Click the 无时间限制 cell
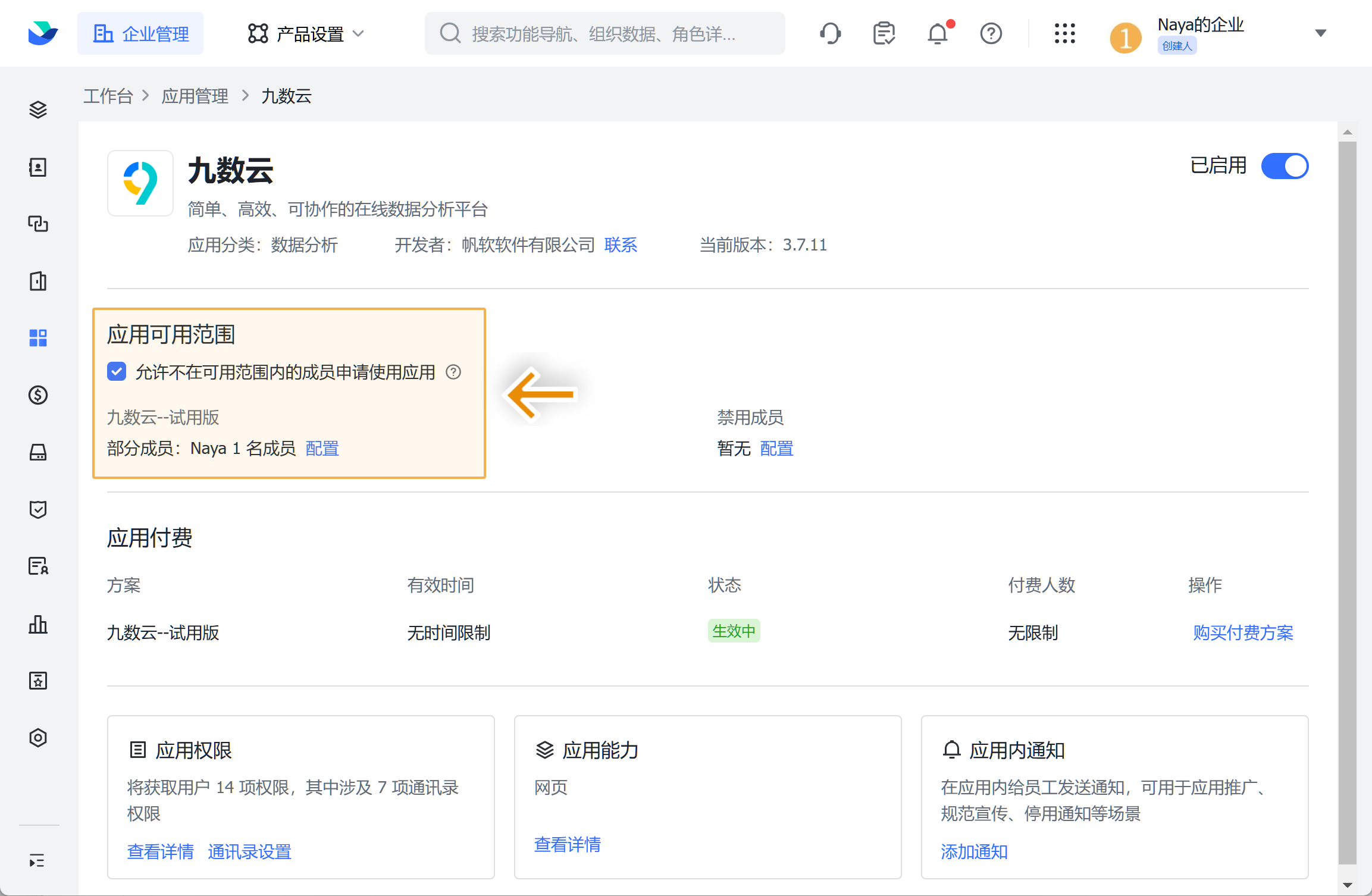The width and height of the screenshot is (1372, 896). [x=449, y=632]
